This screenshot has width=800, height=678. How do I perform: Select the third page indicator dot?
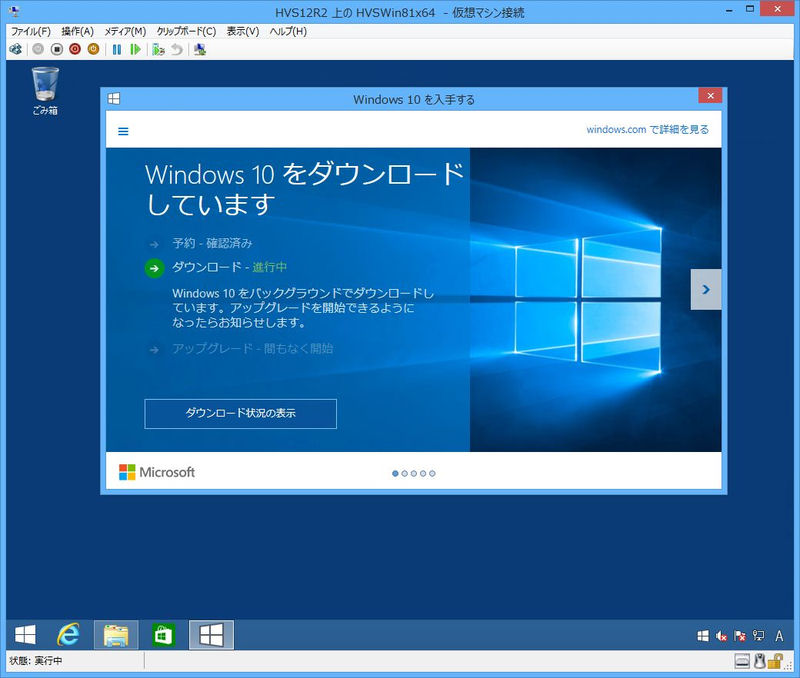click(414, 473)
